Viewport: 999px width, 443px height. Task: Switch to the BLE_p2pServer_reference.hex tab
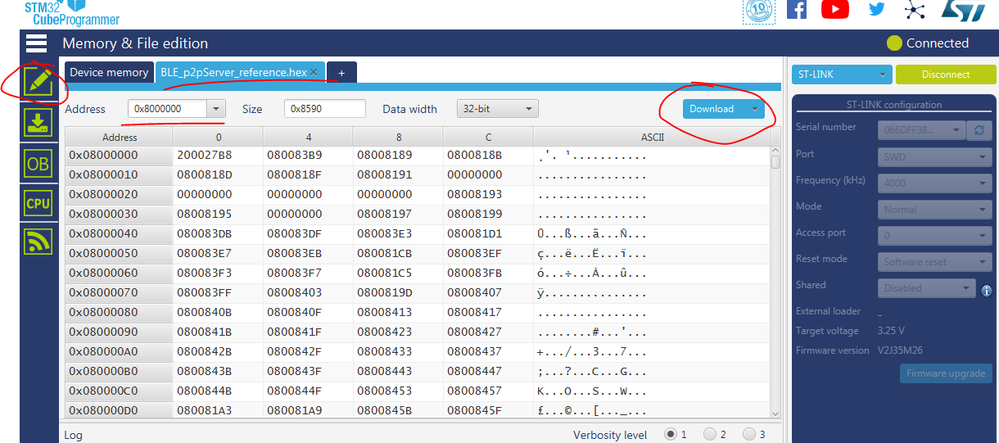(x=233, y=73)
